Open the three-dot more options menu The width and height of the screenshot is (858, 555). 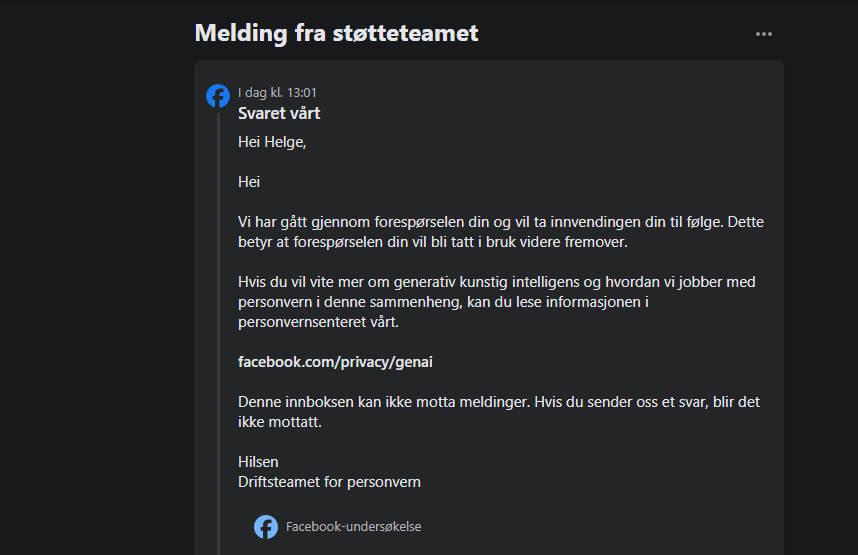764,34
